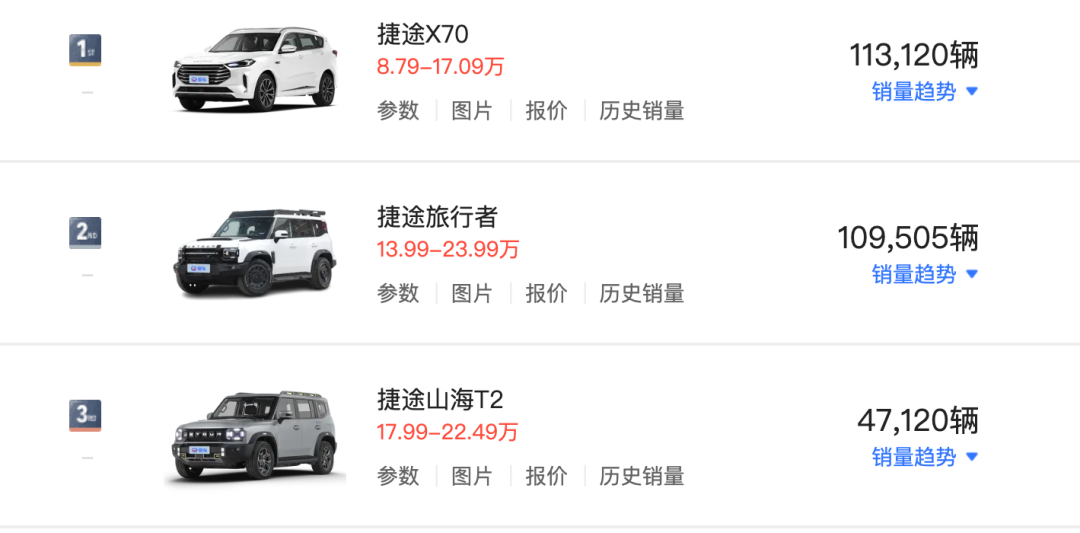The height and width of the screenshot is (533, 1080).
Task: Open the grey 捷途山海T2 car thumbnail
Action: (255, 436)
